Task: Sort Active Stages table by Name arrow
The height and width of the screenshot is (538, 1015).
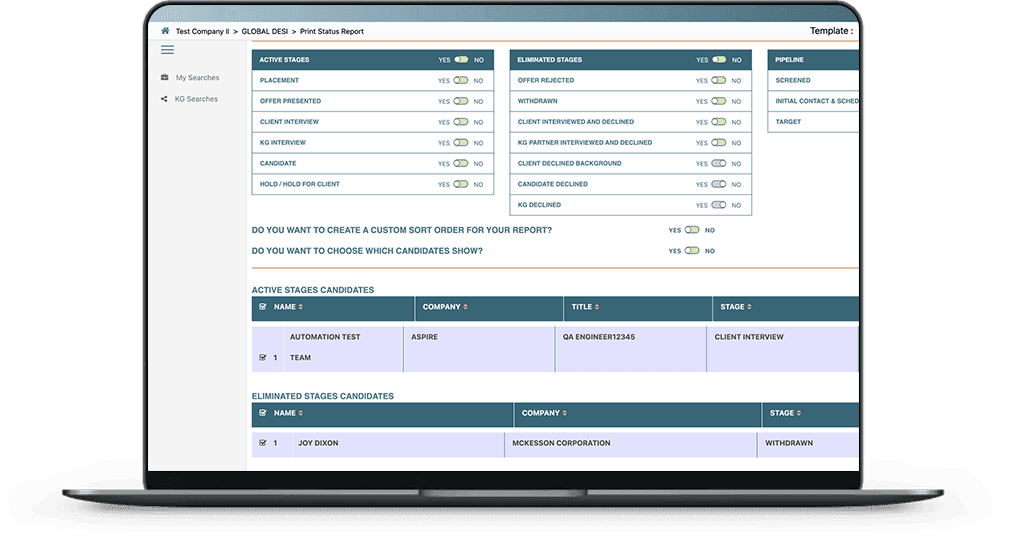Action: (x=301, y=307)
